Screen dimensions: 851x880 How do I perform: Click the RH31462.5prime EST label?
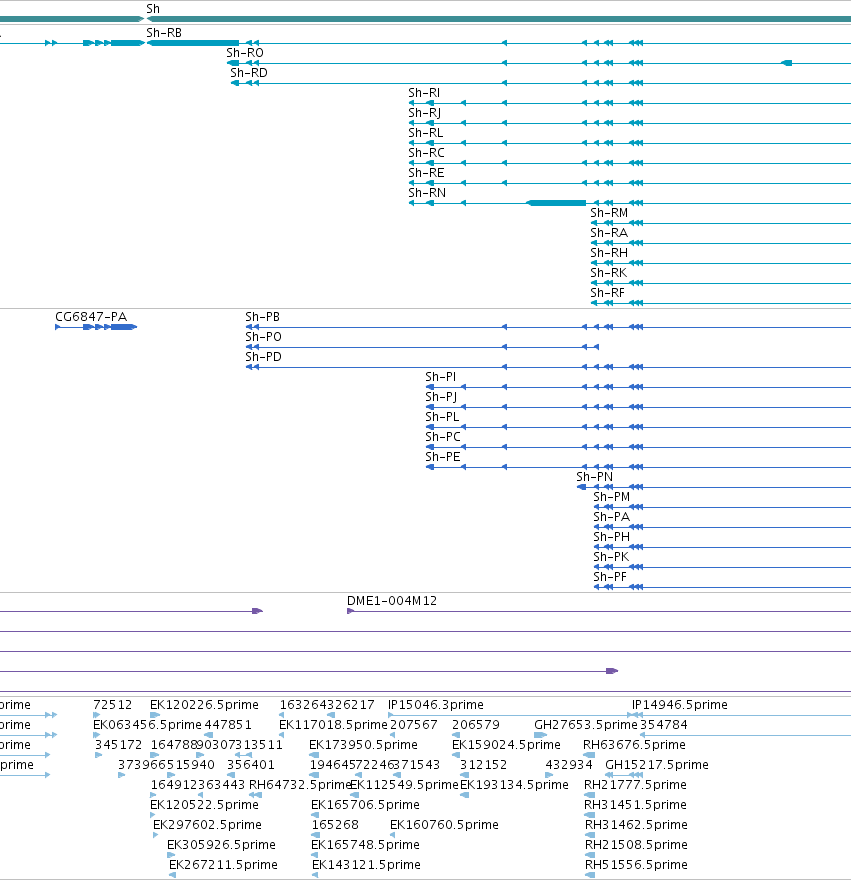pos(636,825)
